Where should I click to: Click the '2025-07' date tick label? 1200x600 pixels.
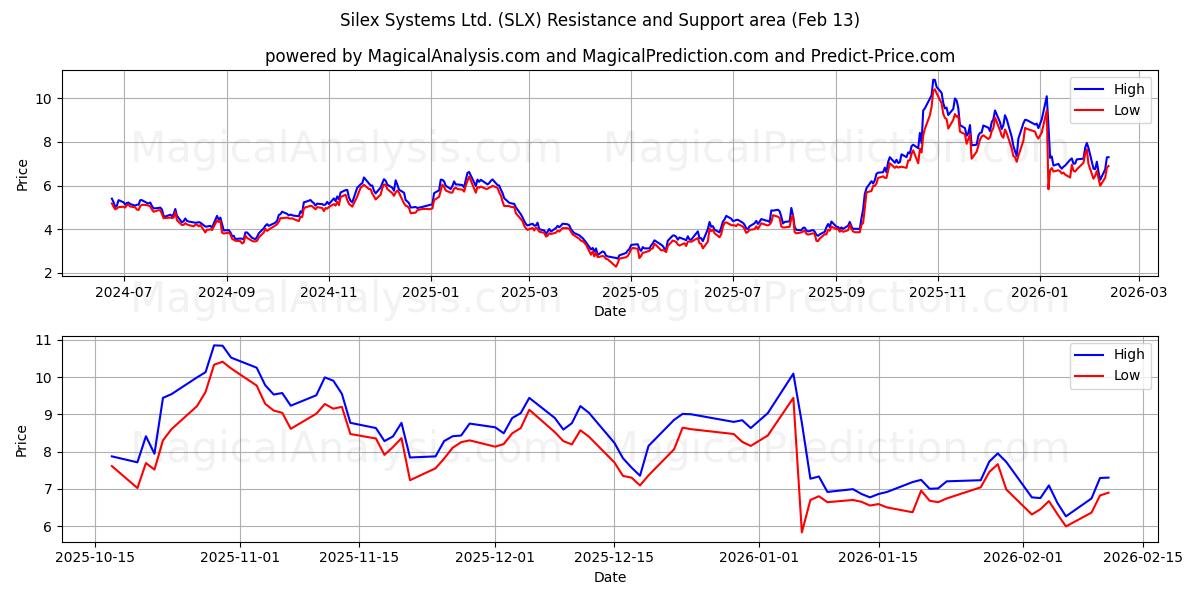point(733,292)
